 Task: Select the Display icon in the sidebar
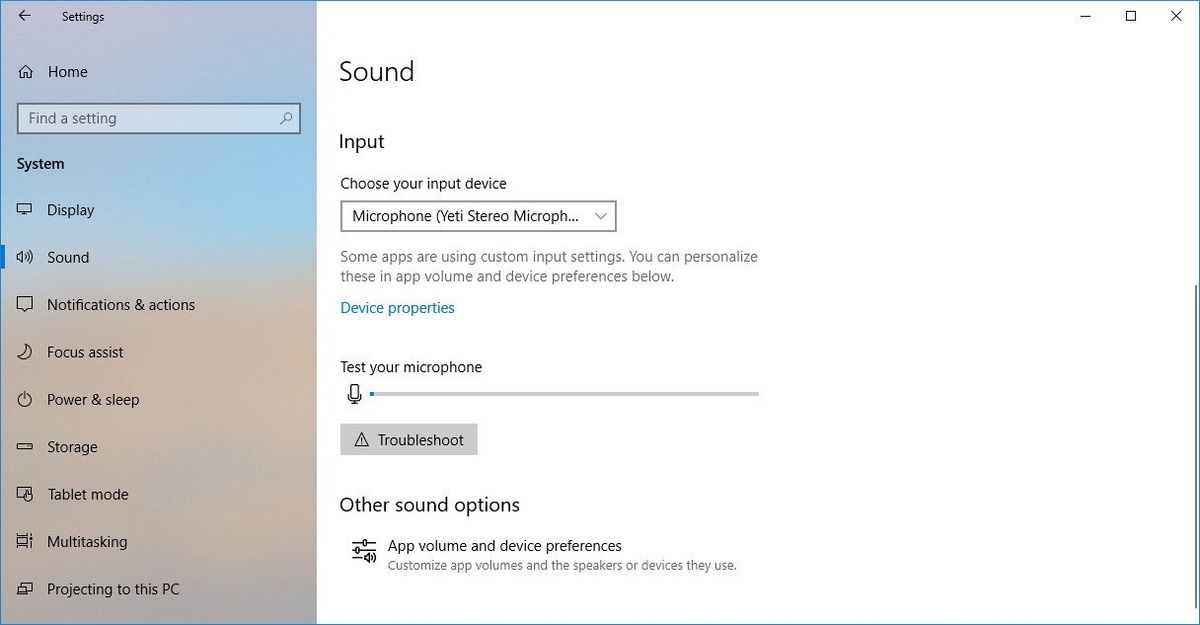[25, 210]
